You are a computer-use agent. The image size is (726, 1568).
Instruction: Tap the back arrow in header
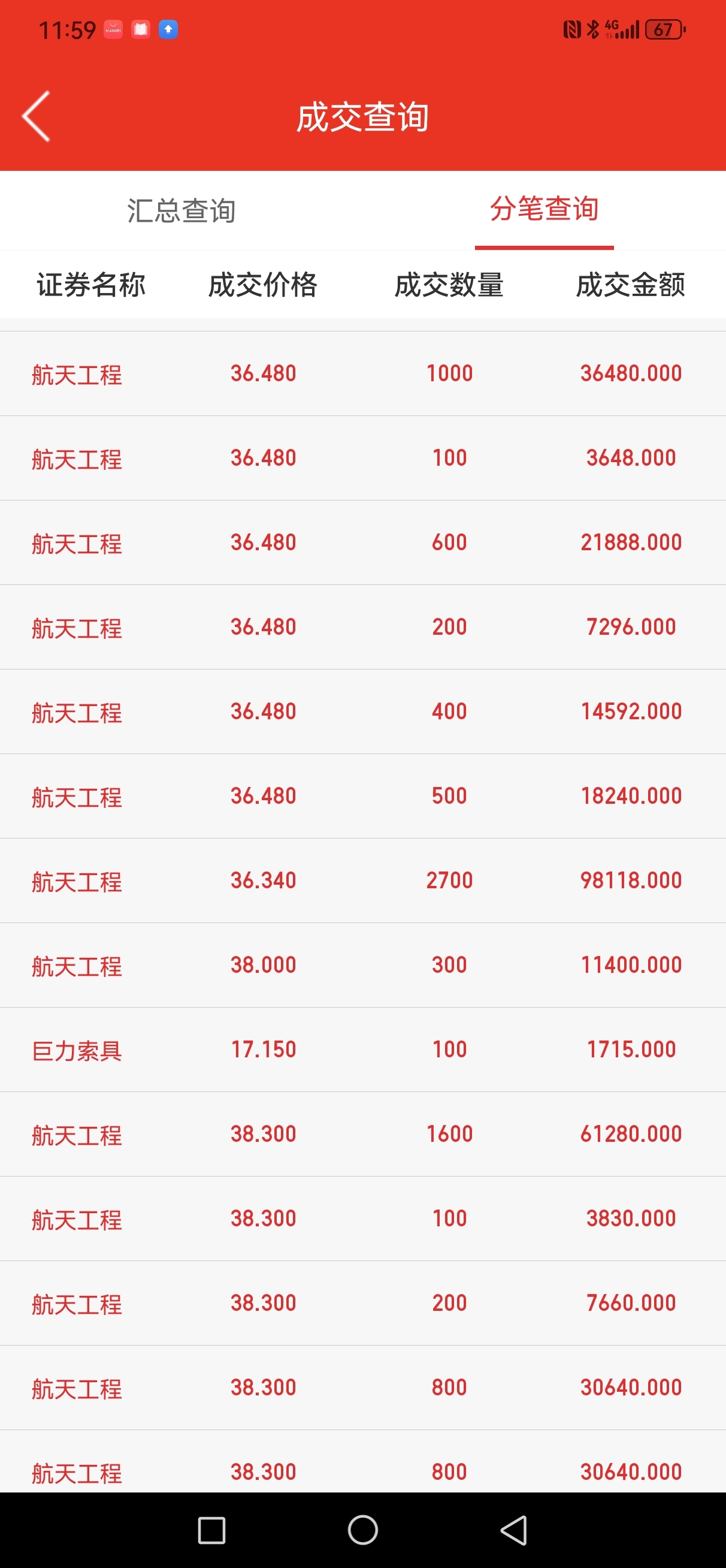[36, 116]
